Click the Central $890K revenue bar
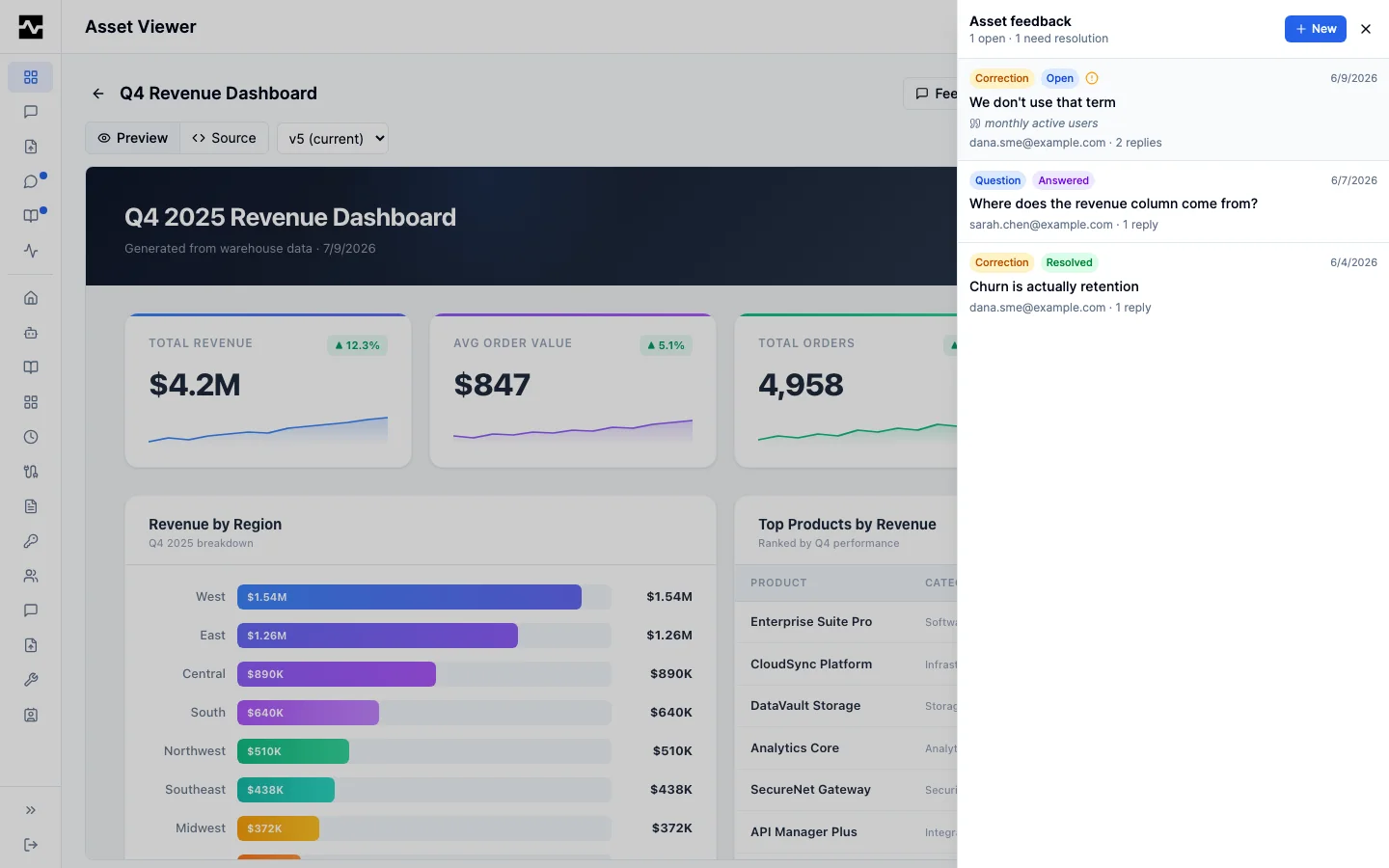Image resolution: width=1389 pixels, height=868 pixels. (x=337, y=674)
